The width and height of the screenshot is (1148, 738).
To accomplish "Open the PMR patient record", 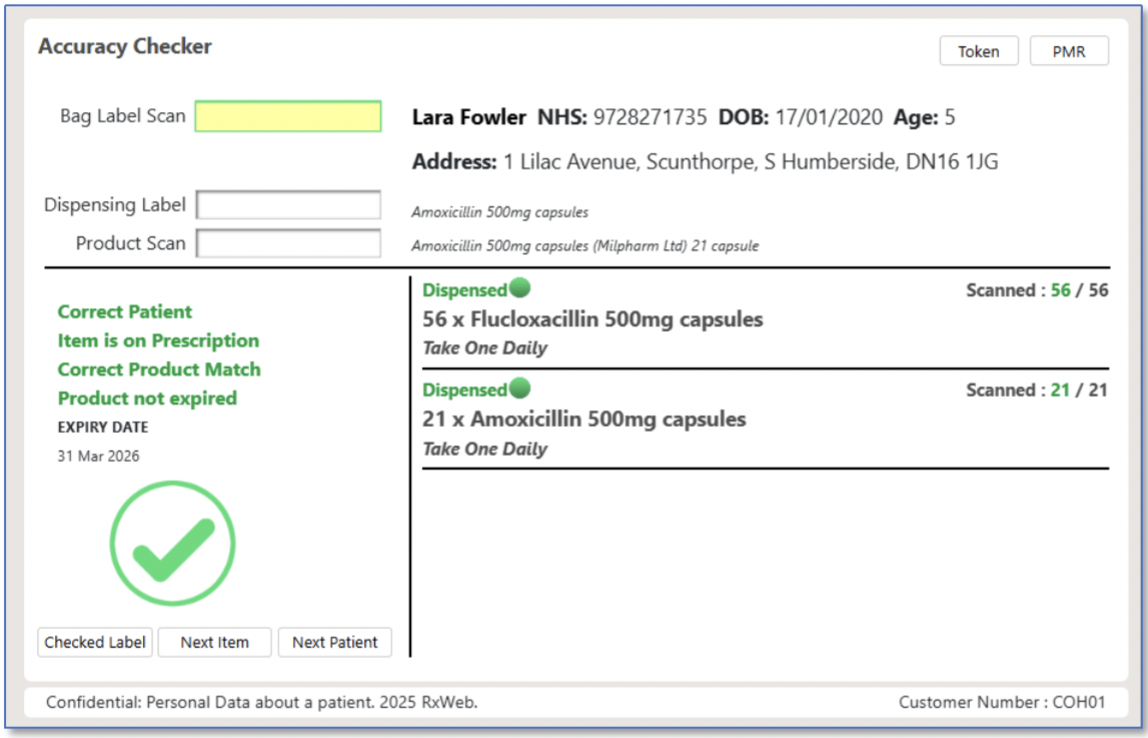I will point(1068,51).
